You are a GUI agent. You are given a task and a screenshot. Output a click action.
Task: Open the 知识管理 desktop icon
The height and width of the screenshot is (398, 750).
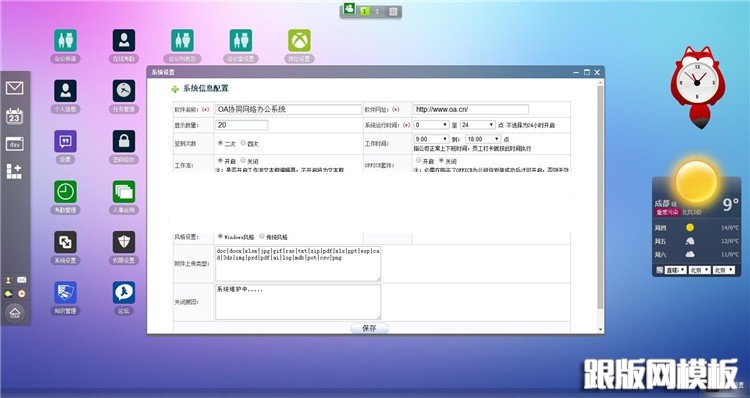click(66, 293)
